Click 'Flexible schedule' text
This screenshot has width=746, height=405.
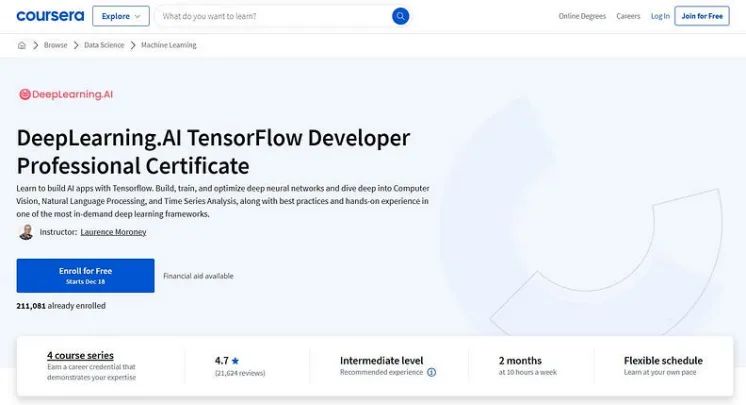663,360
